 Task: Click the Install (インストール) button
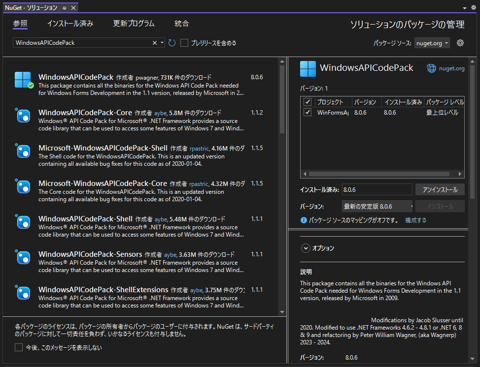(440, 206)
